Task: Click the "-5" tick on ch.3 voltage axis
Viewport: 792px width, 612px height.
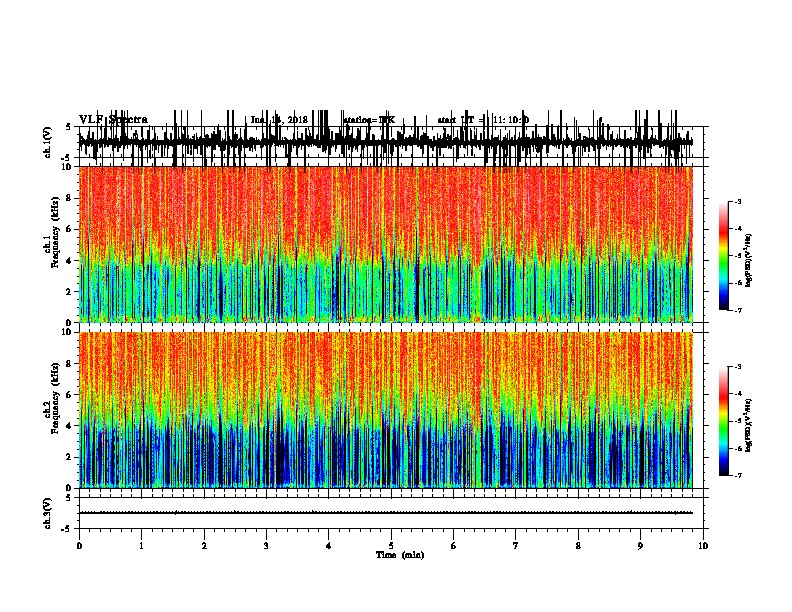Action: click(68, 529)
